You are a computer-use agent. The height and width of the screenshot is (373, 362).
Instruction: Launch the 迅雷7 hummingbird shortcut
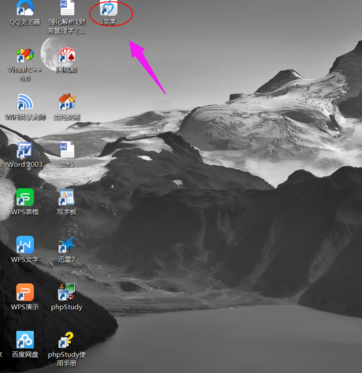67,245
